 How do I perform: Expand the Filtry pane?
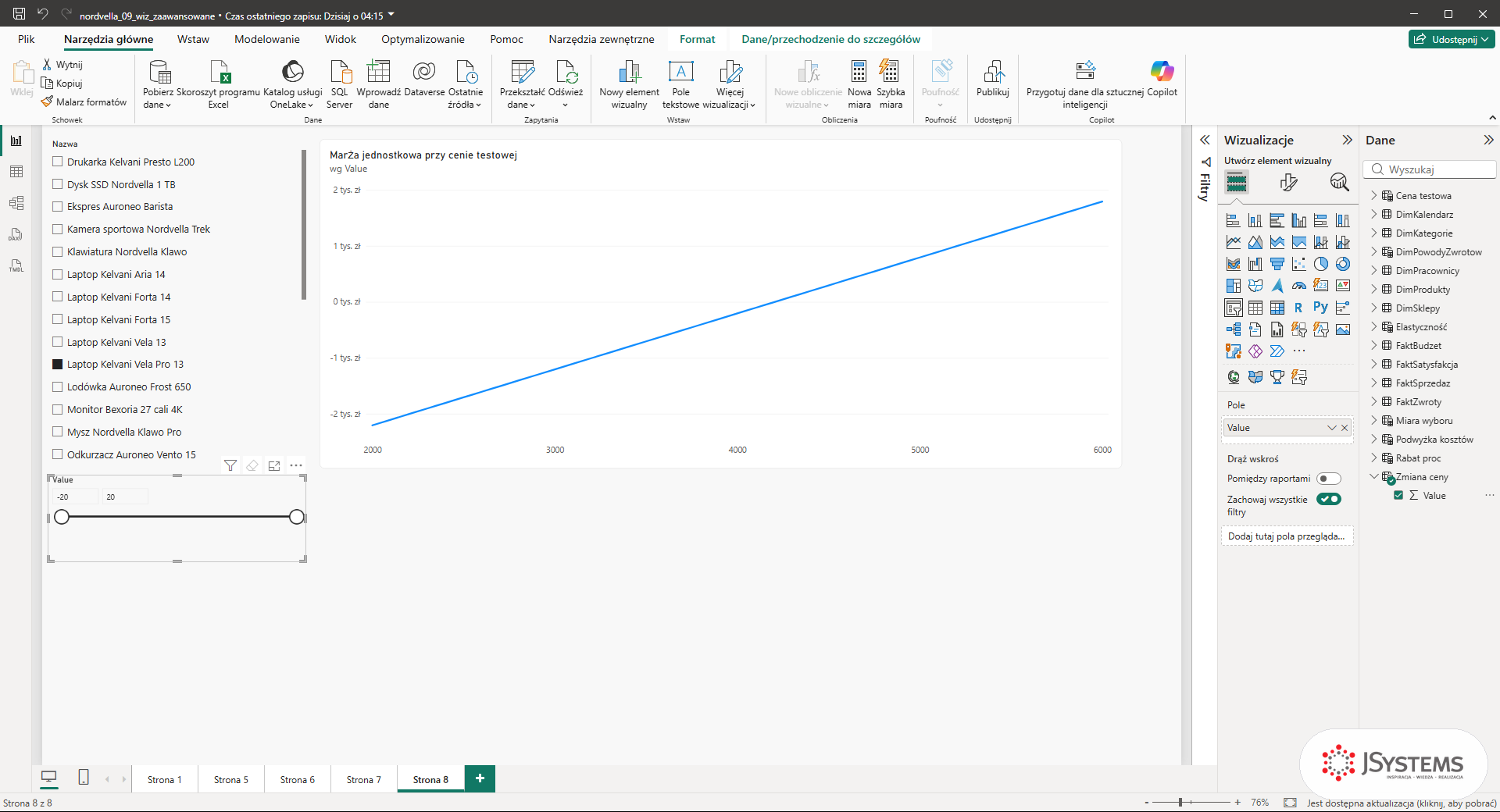[x=1205, y=140]
